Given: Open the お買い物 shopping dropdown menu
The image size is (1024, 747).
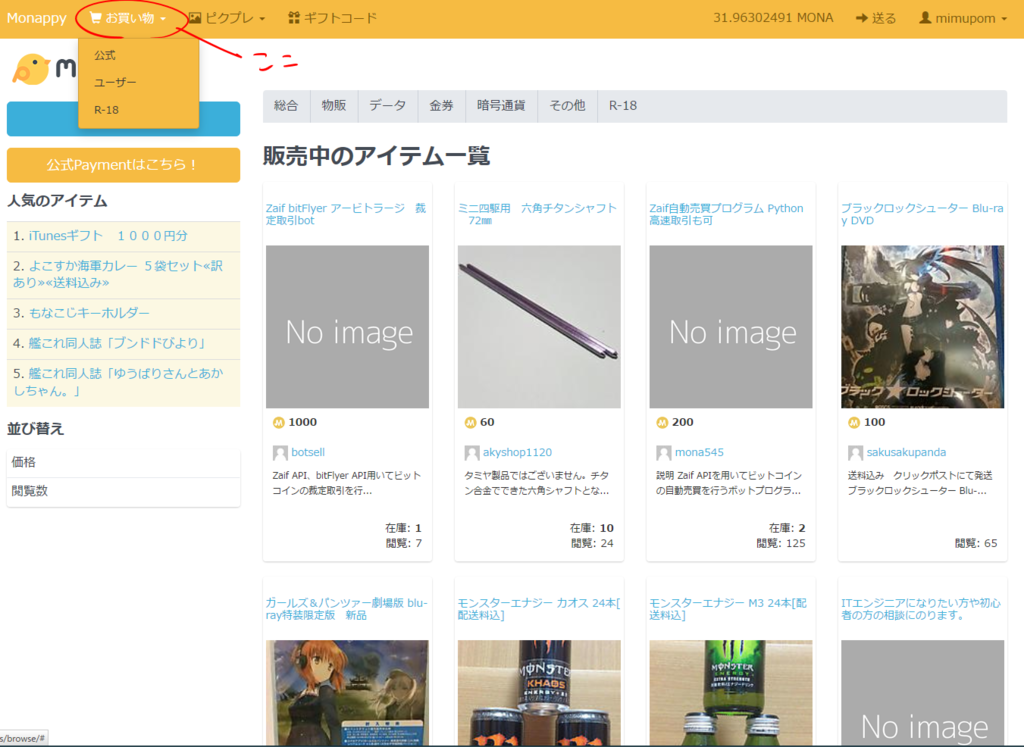Looking at the screenshot, I should coord(128,18).
